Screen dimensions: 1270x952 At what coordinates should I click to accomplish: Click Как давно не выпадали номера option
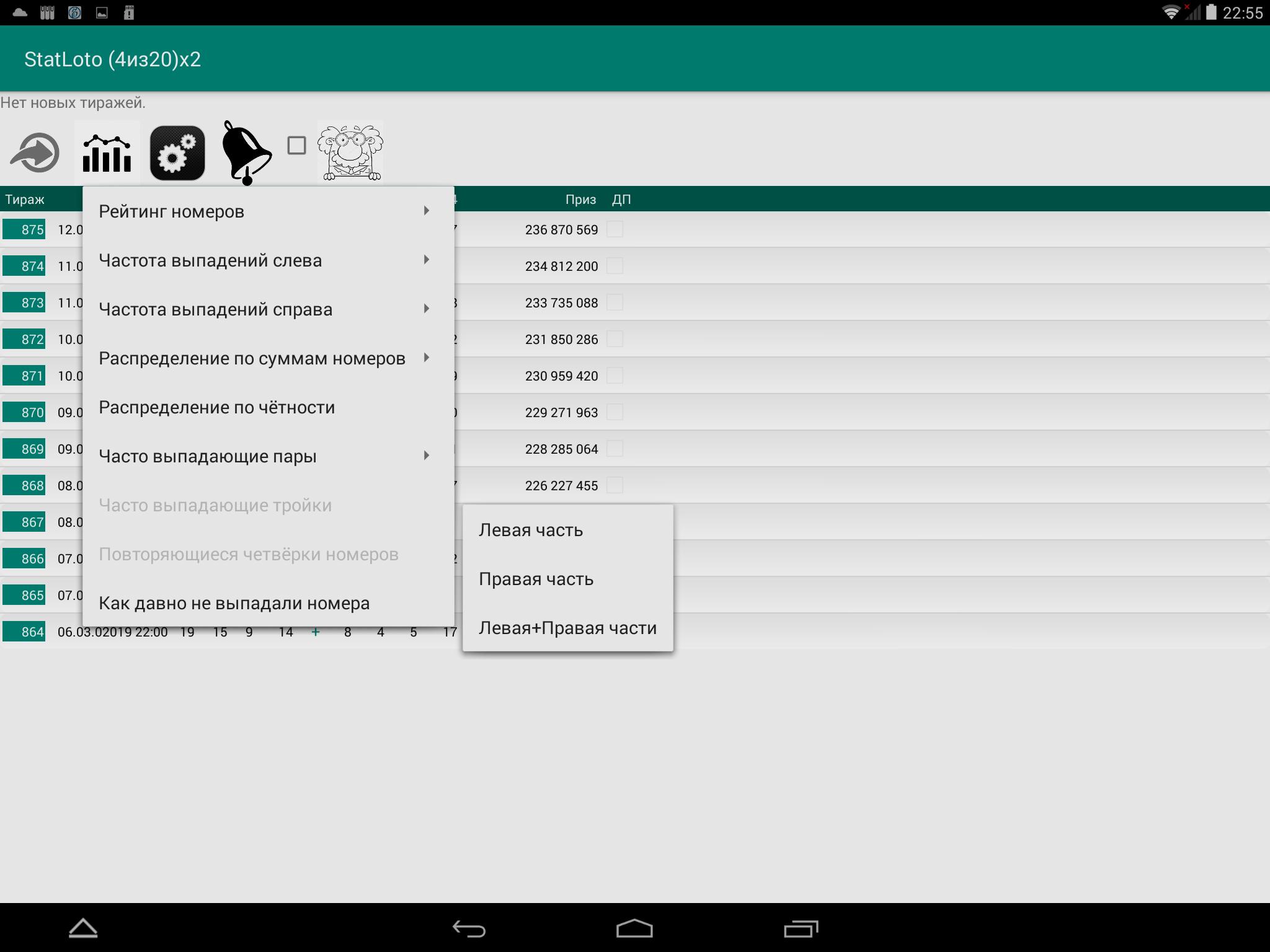coord(233,602)
